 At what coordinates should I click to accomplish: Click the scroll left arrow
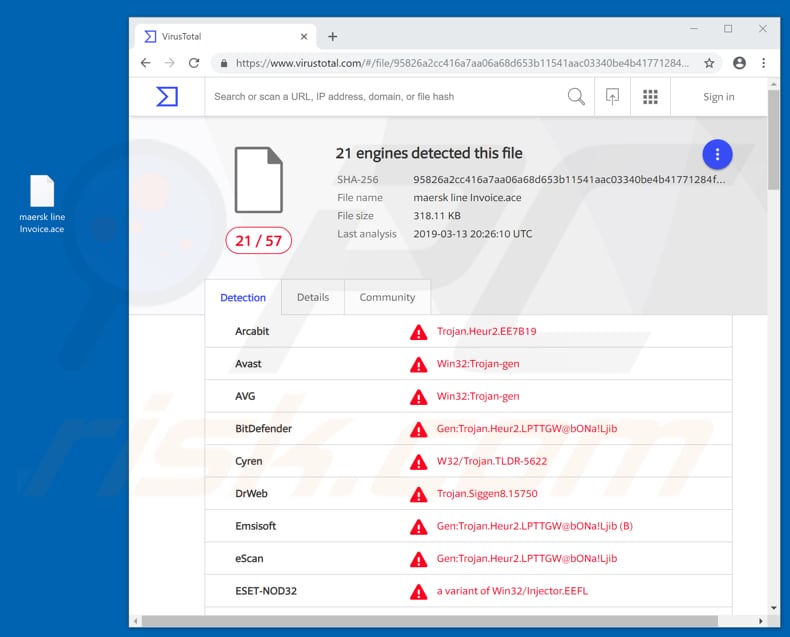pos(135,621)
